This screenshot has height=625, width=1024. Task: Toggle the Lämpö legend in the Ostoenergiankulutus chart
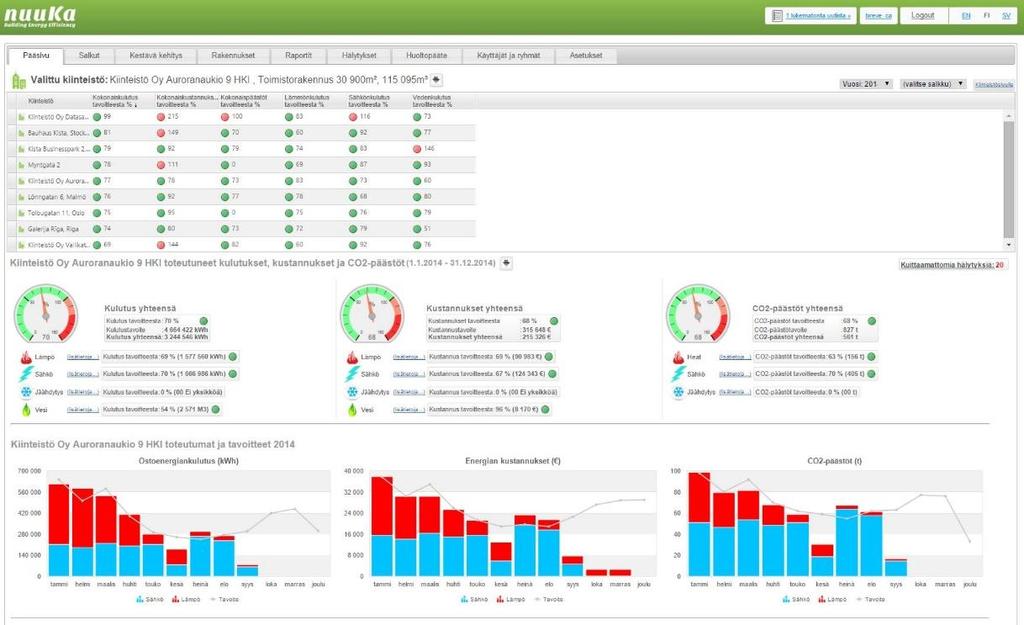pos(186,600)
